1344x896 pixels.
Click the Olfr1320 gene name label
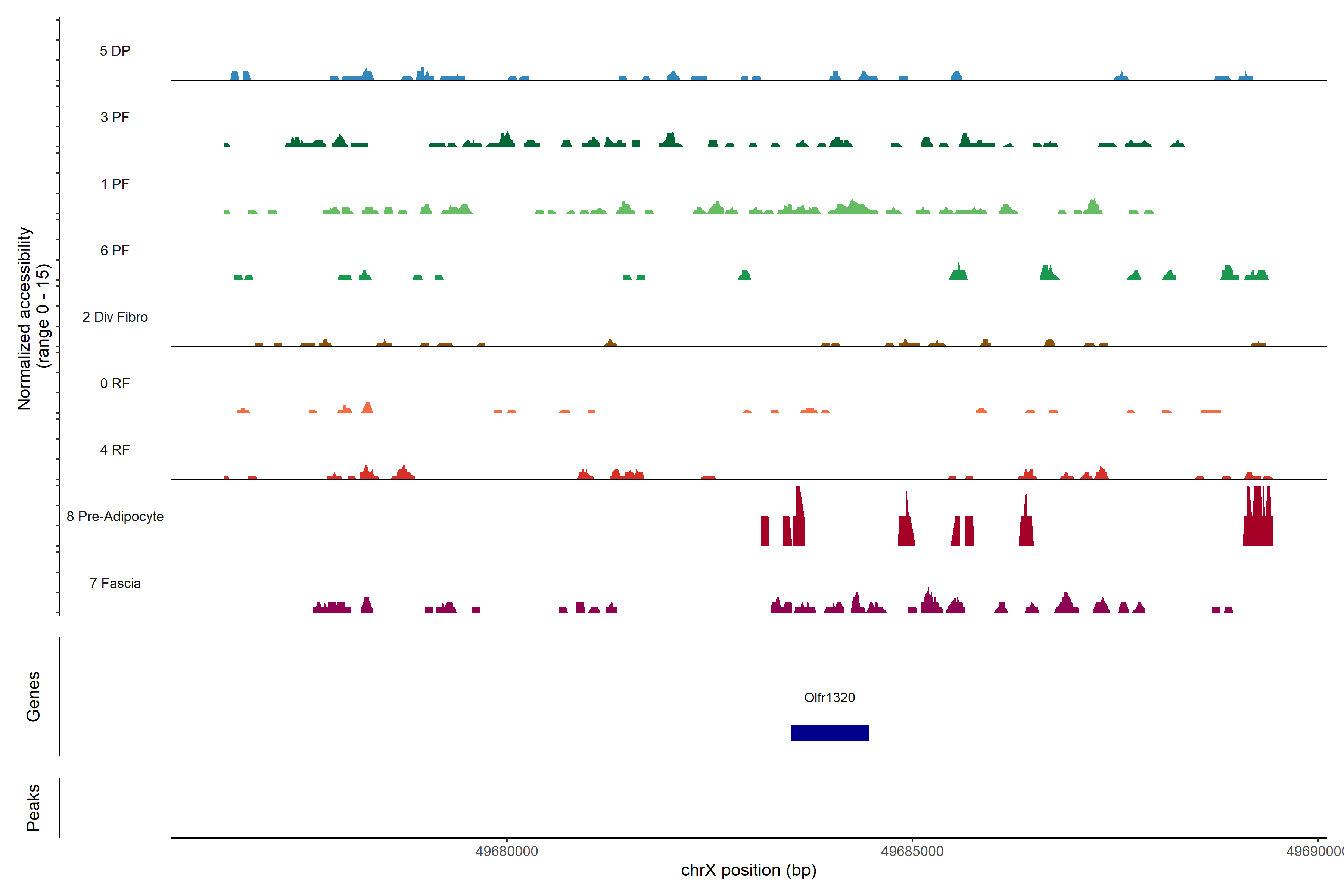[829, 697]
